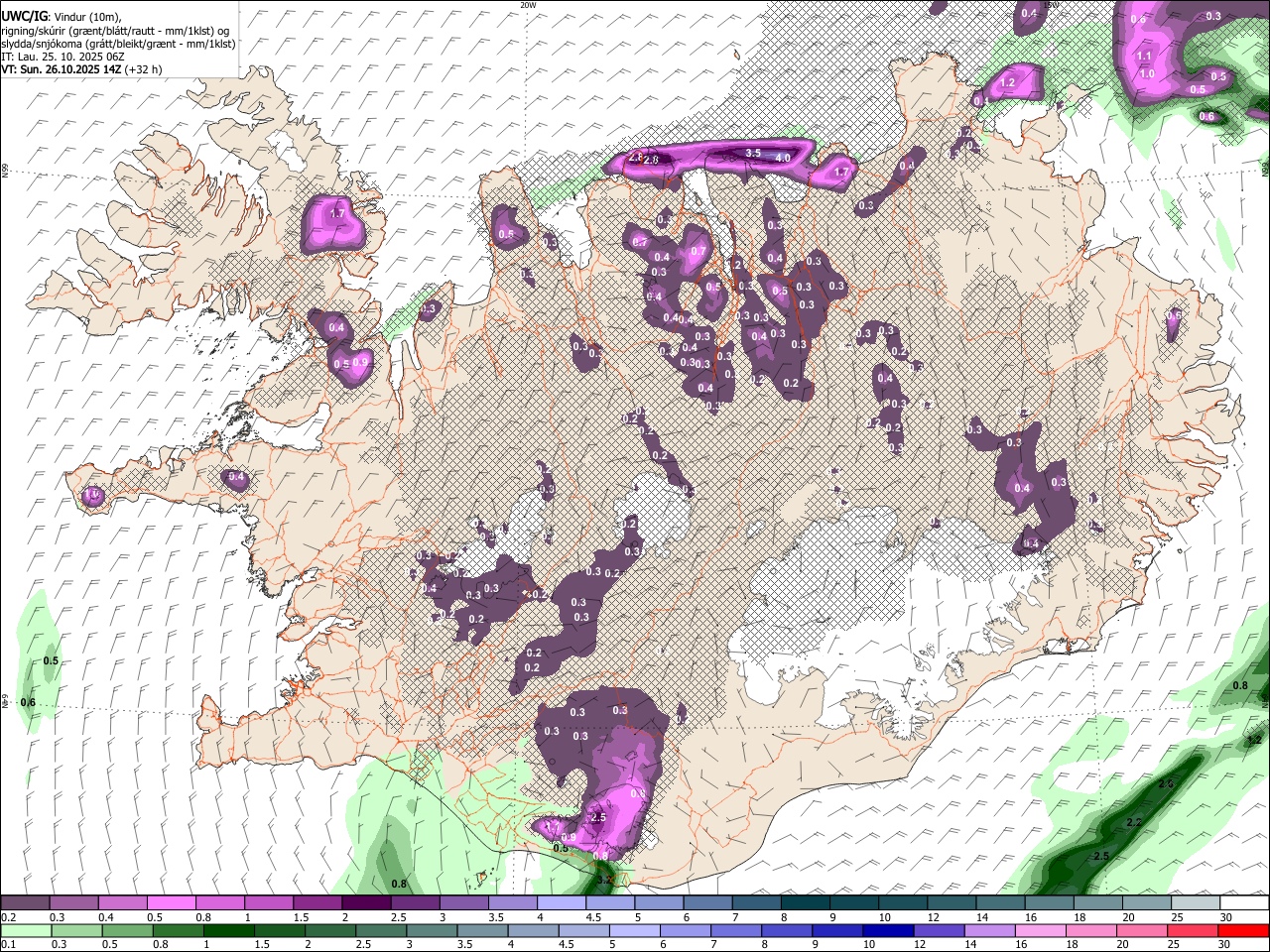This screenshot has height=952, width=1270.
Task: Pick the darkest green 1 rain legend swatch
Action: [228, 930]
